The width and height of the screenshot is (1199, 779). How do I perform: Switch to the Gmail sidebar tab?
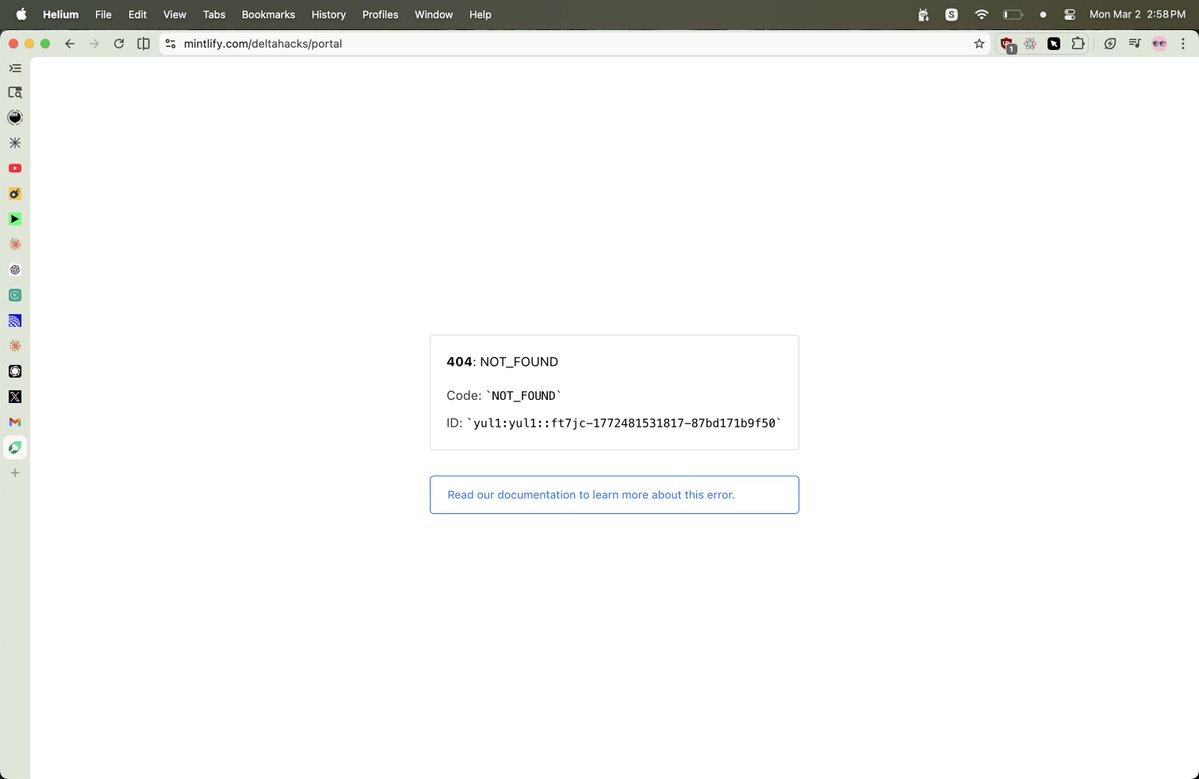click(x=15, y=422)
